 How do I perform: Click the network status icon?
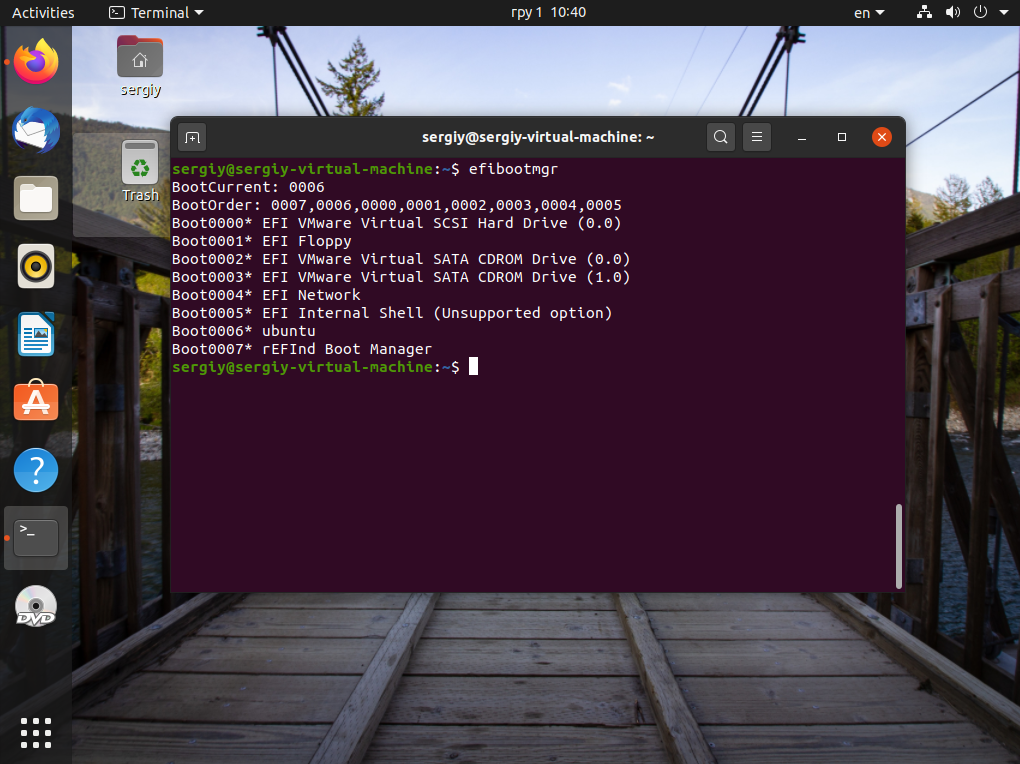click(x=924, y=12)
